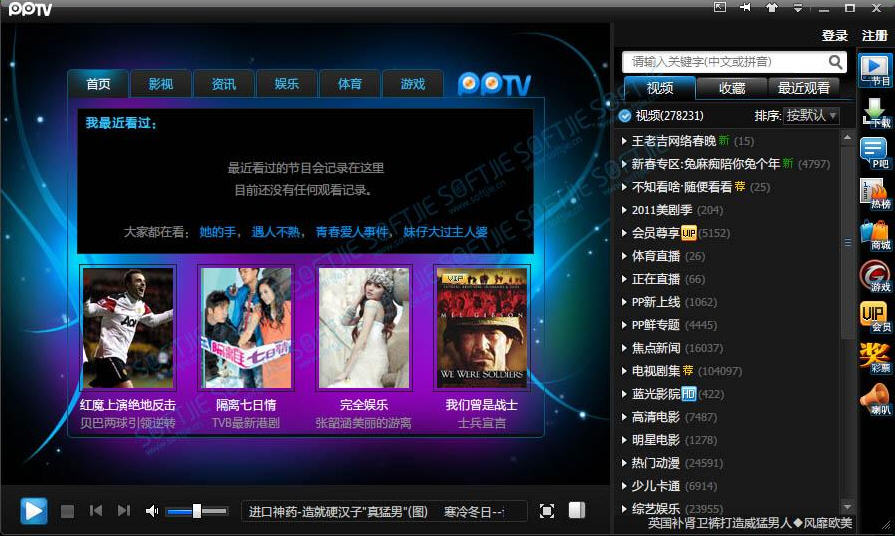Switch to the 游戏 tab
895x536 pixels.
pos(413,84)
